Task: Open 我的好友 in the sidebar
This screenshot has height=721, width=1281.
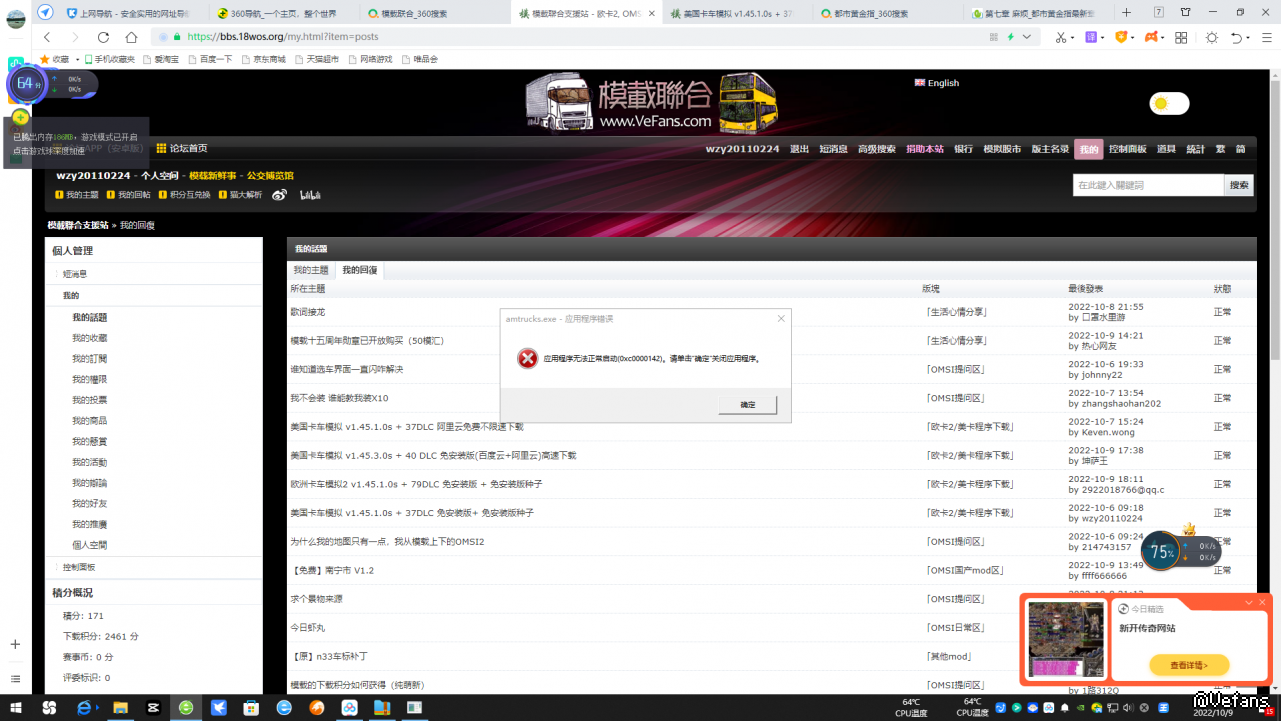Action: coord(90,504)
